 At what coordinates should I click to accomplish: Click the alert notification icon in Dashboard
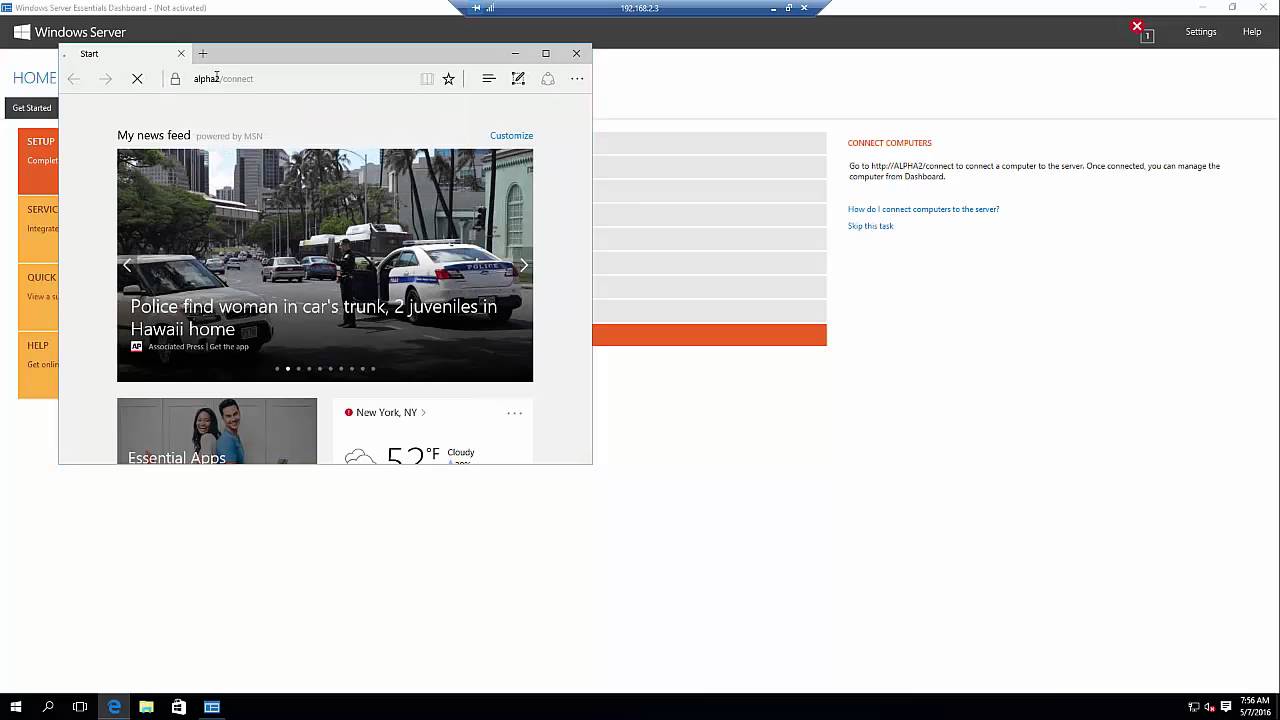[x=1142, y=32]
